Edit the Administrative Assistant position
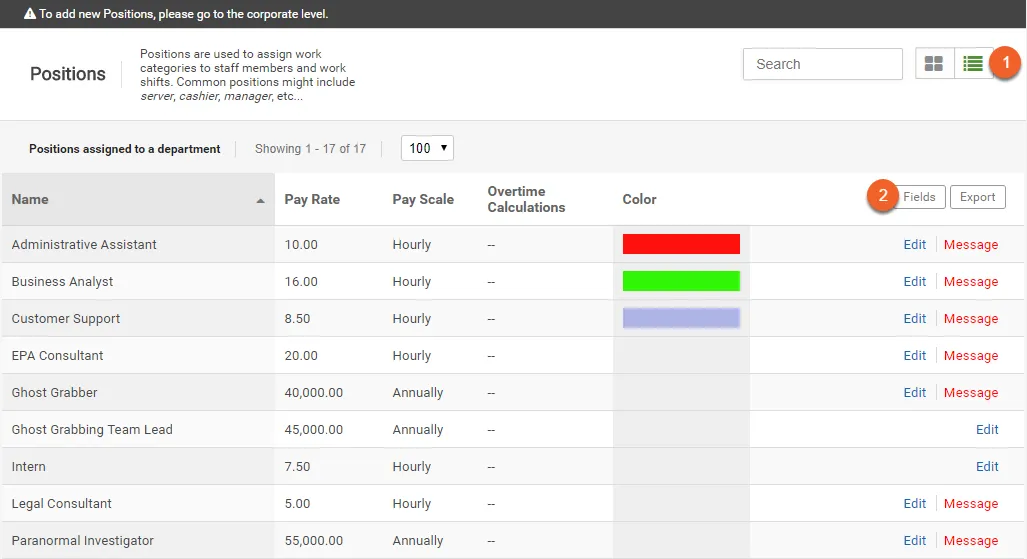Image resolution: width=1027 pixels, height=559 pixels. point(914,244)
